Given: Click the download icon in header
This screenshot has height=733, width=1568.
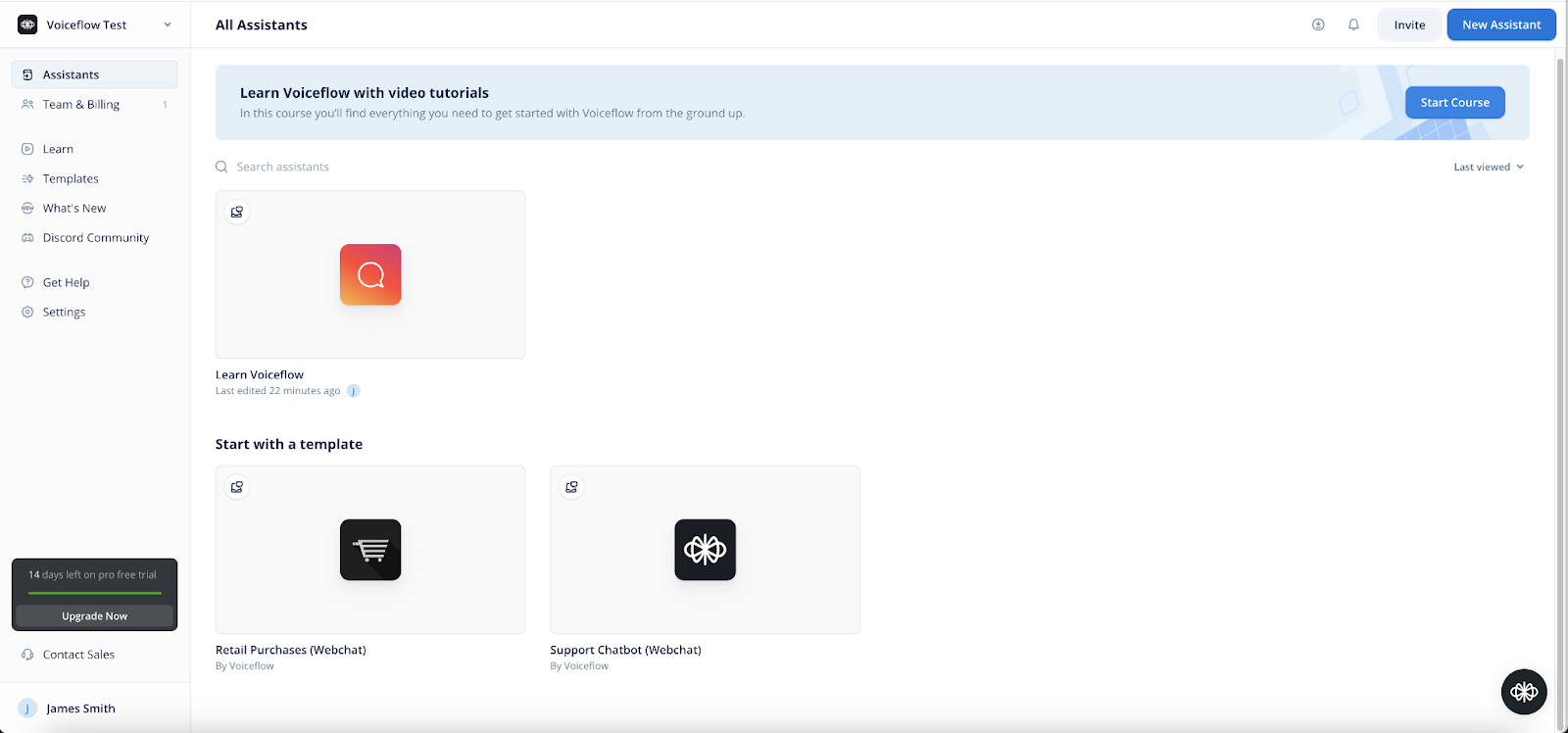Looking at the screenshot, I should [1318, 24].
